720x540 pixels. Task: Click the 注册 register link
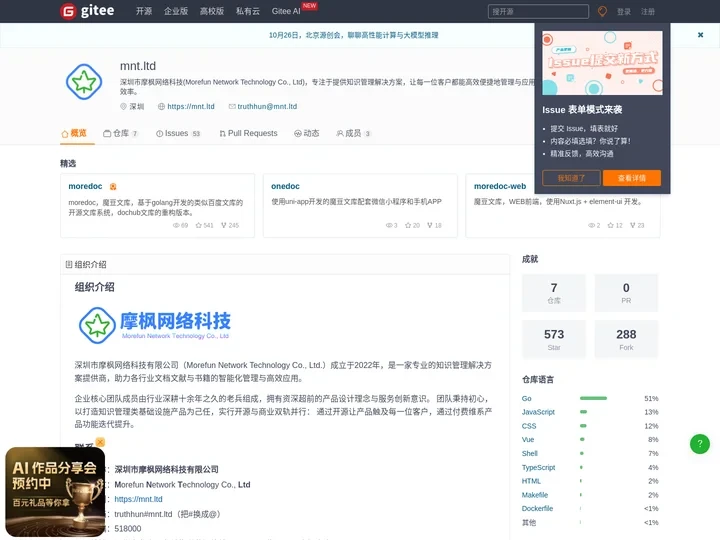648,11
